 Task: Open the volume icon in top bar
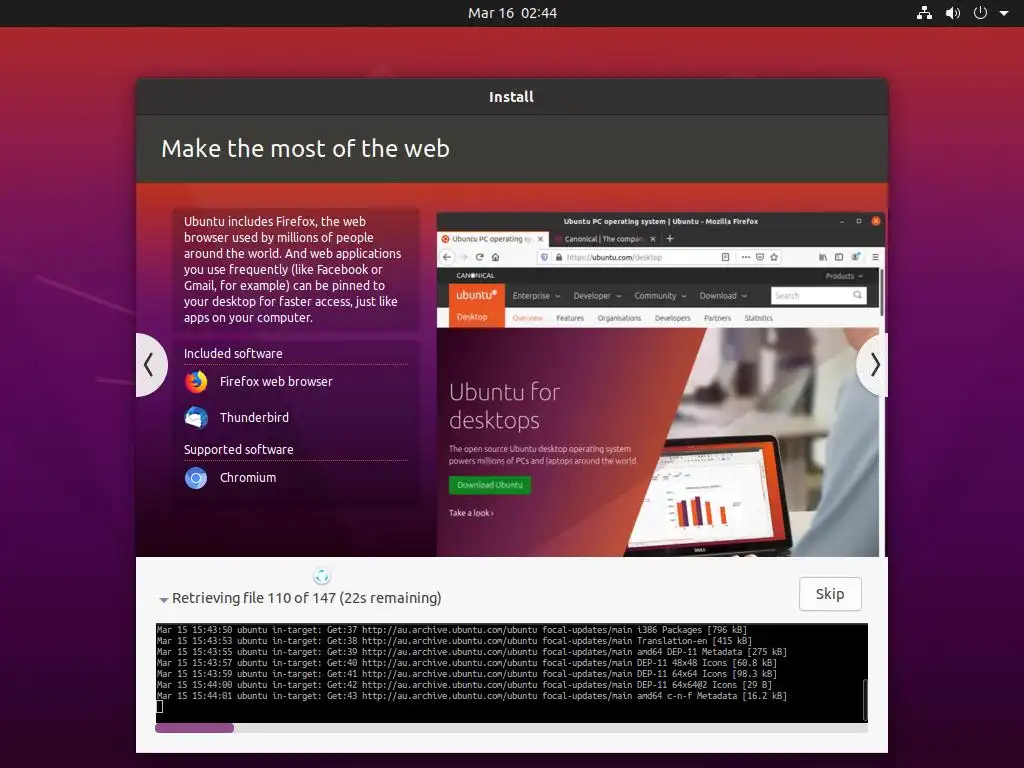tap(953, 13)
